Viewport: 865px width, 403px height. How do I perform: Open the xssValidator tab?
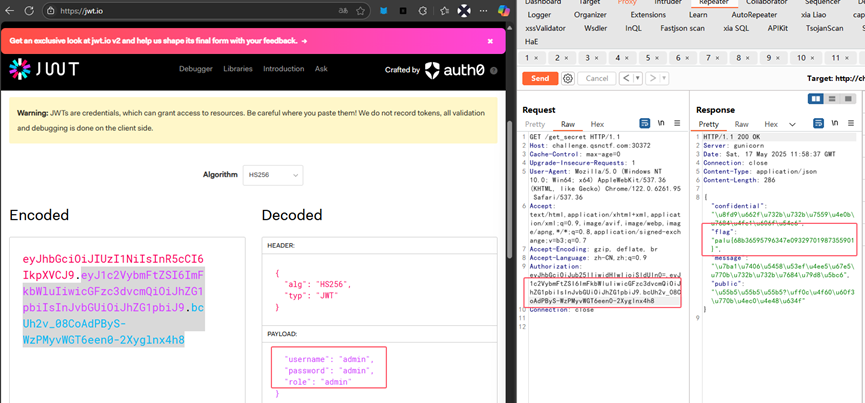tap(546, 28)
